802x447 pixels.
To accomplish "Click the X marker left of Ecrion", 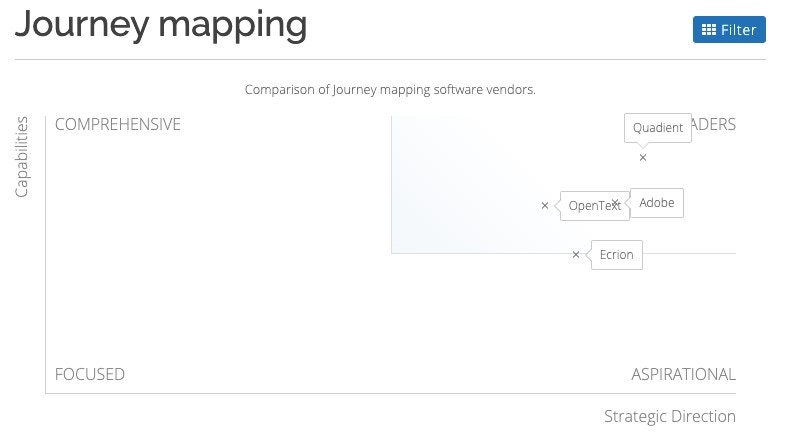I will point(576,254).
